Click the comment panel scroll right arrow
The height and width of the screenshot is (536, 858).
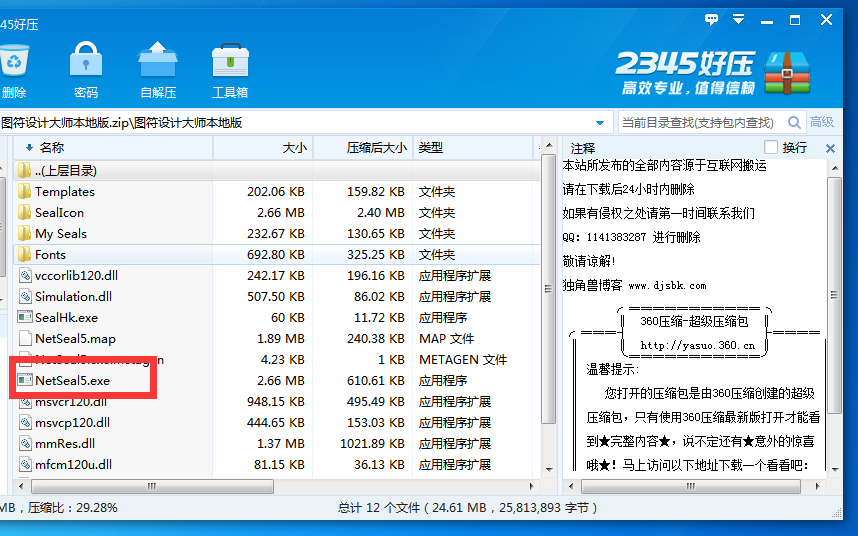point(818,486)
